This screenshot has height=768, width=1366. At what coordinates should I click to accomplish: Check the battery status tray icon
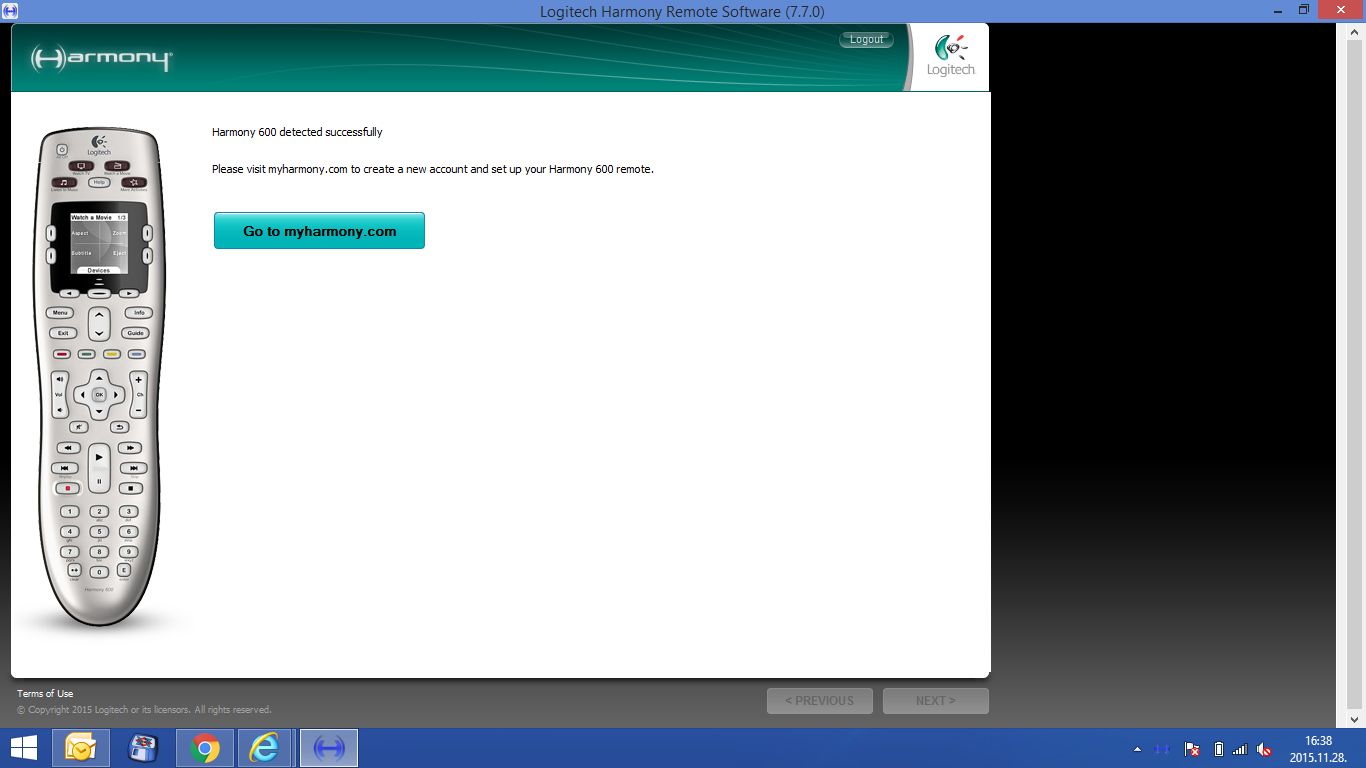1218,749
